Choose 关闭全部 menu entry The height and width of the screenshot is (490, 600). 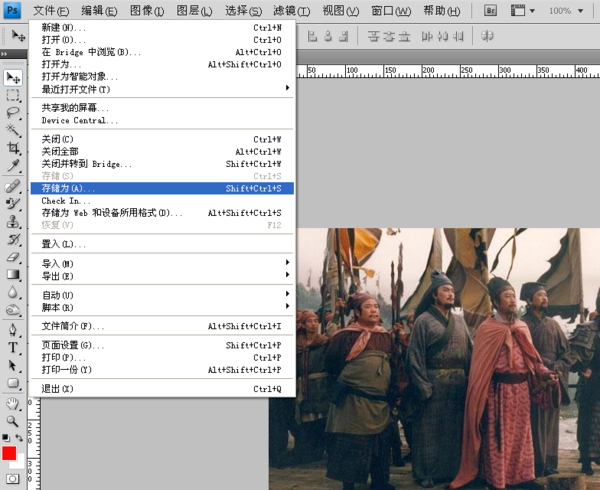click(162, 151)
